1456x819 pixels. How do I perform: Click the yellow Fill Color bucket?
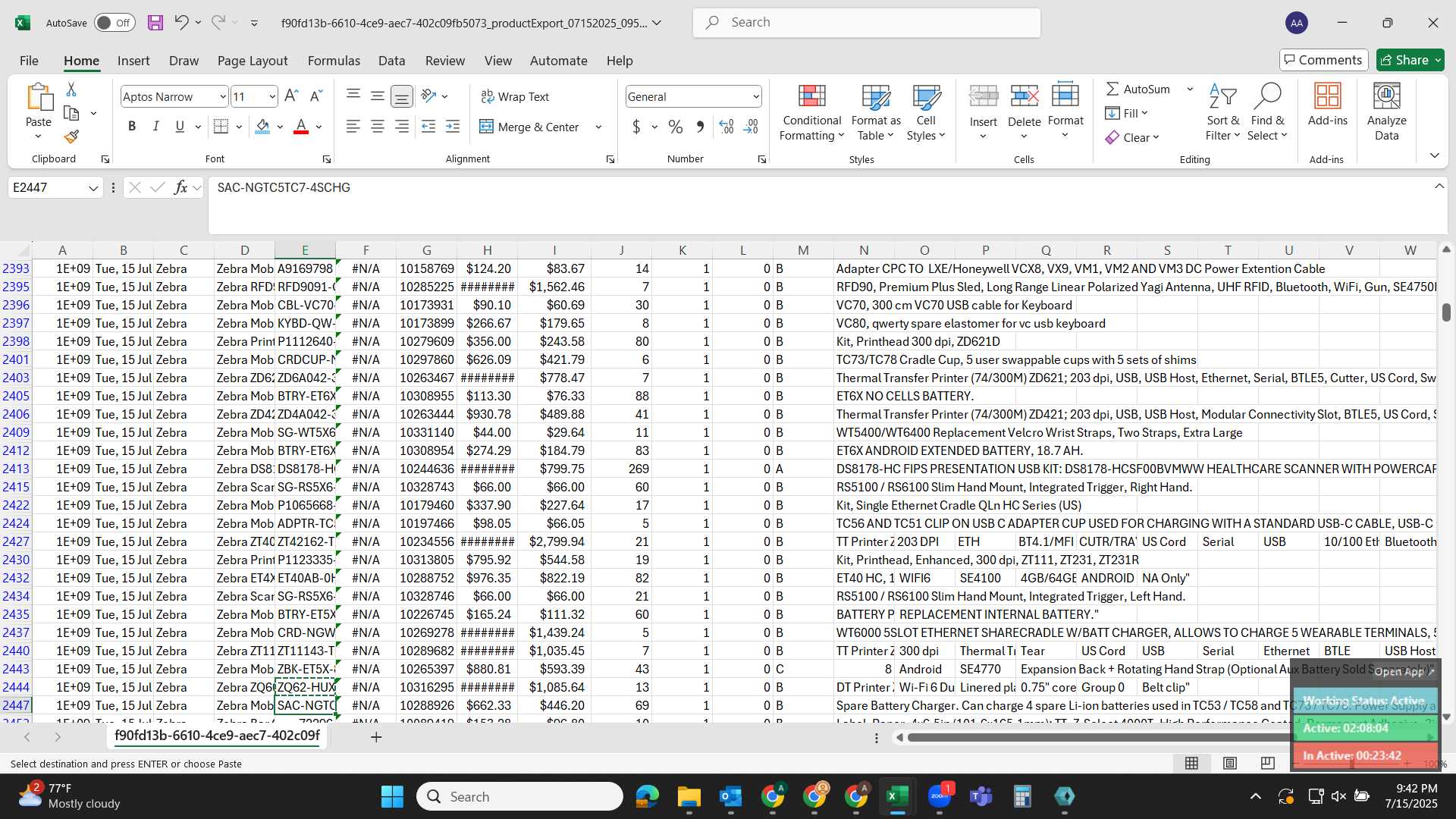point(262,127)
